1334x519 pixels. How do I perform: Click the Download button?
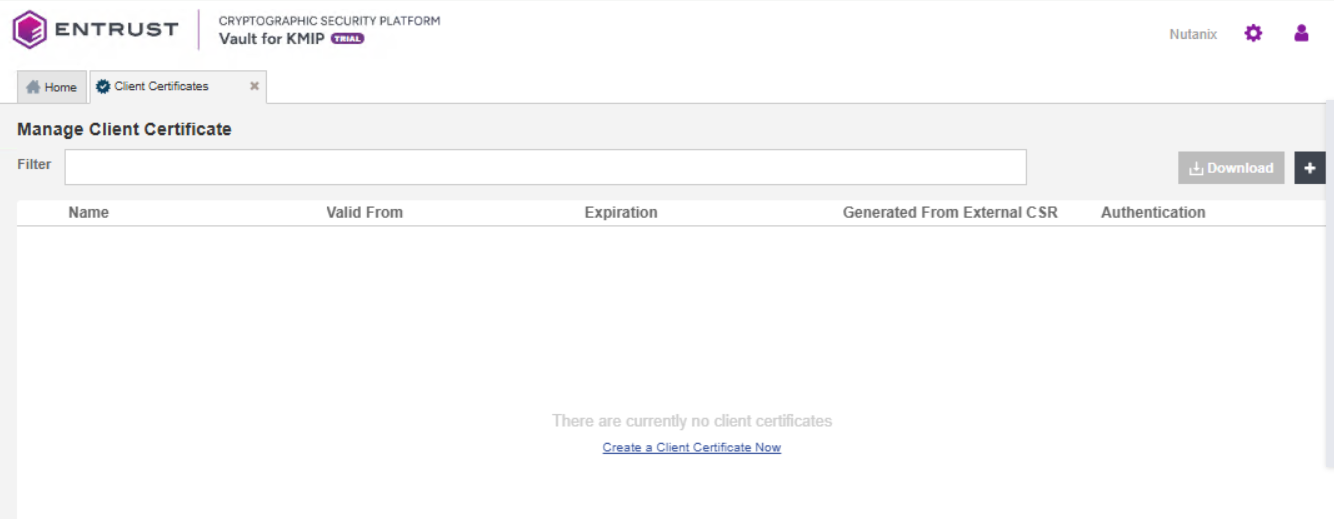click(1231, 168)
